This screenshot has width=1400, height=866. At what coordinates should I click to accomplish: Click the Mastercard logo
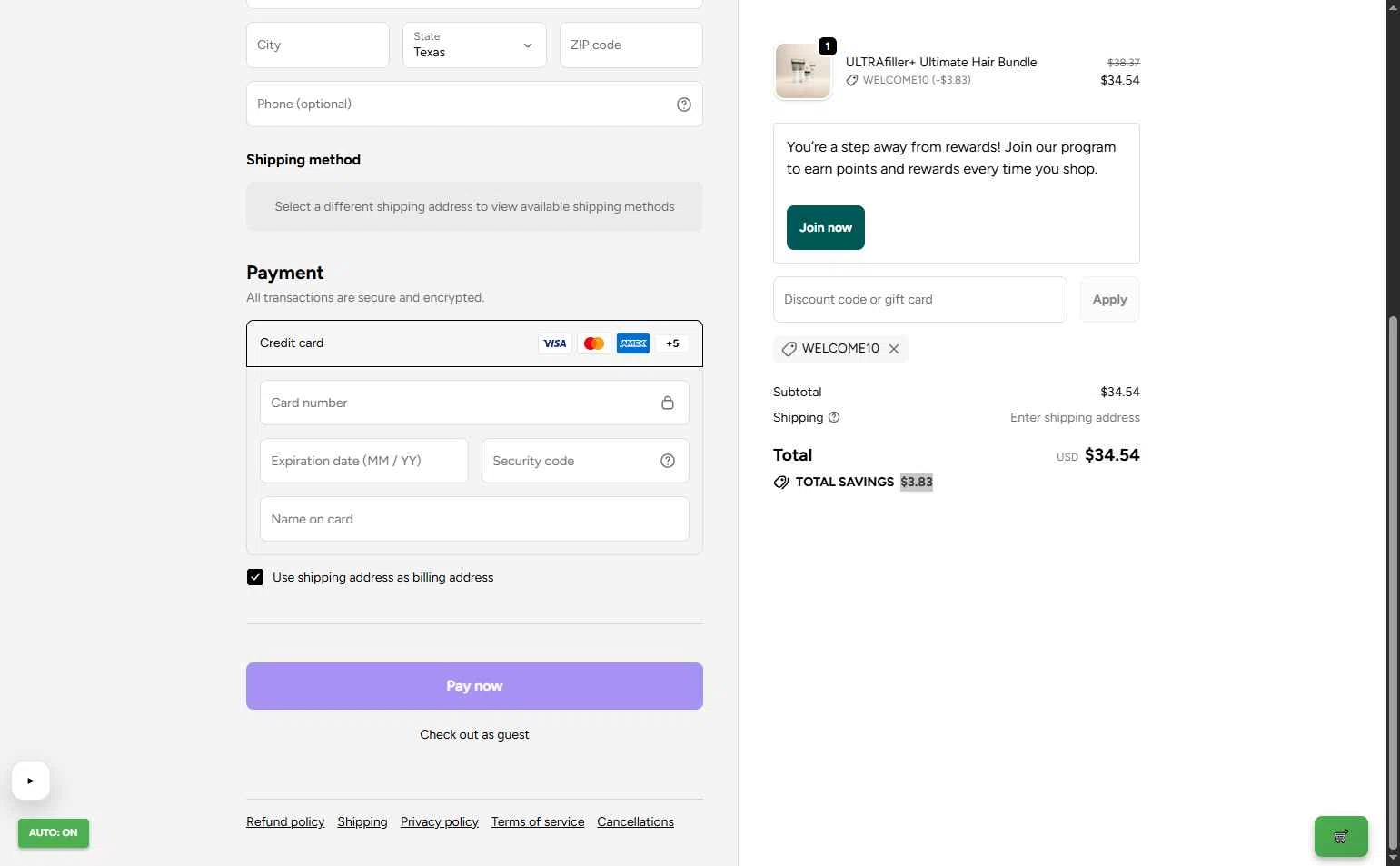click(594, 343)
